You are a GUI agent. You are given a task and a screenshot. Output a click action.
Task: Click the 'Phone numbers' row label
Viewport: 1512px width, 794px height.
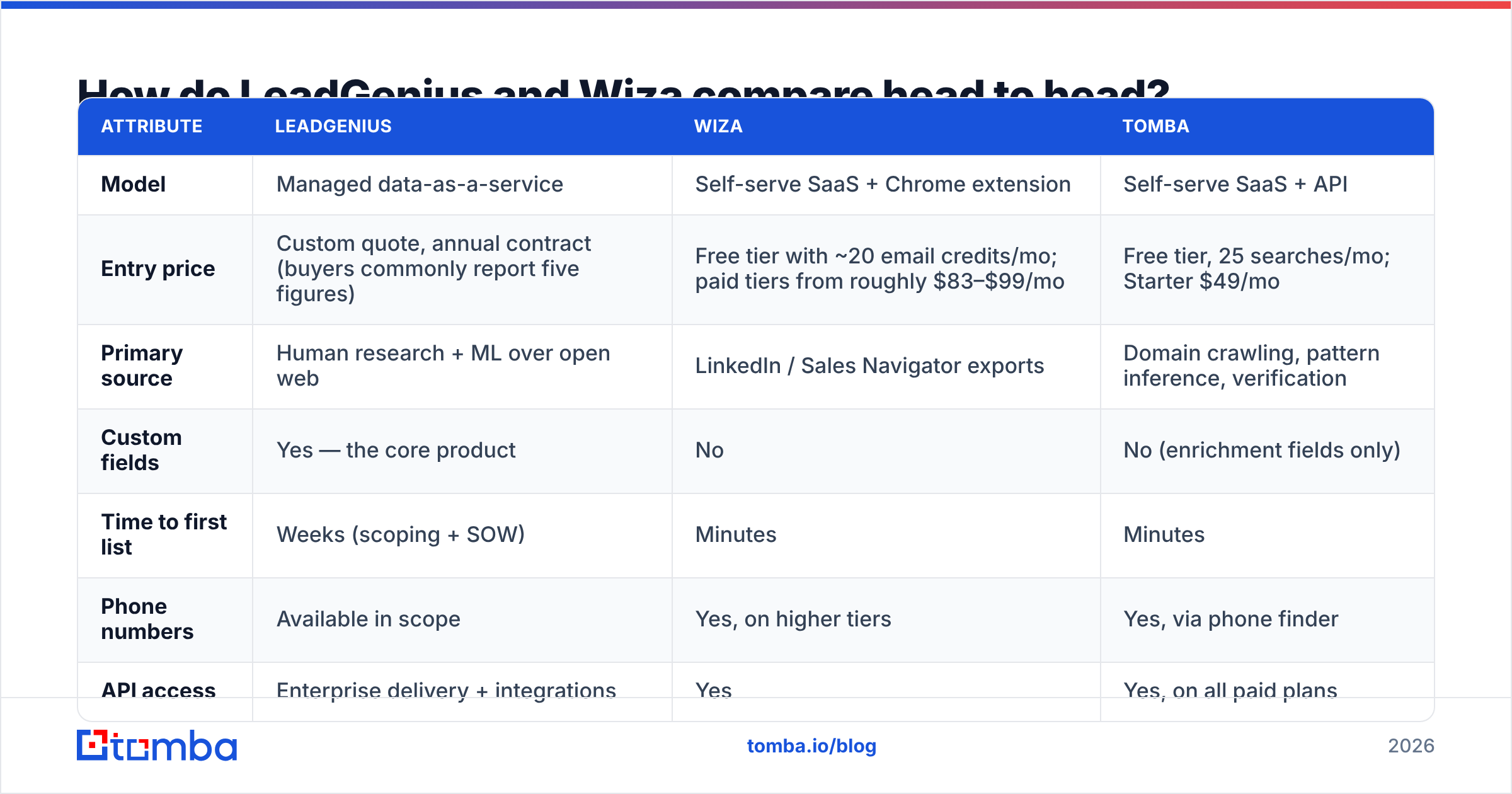coord(147,619)
